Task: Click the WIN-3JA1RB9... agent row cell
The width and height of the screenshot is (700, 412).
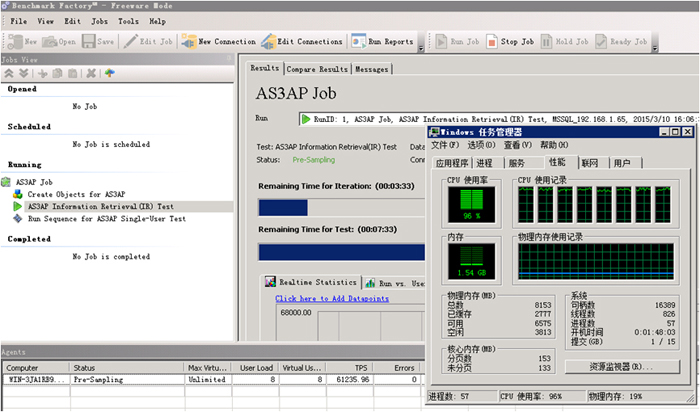Action: (36, 379)
